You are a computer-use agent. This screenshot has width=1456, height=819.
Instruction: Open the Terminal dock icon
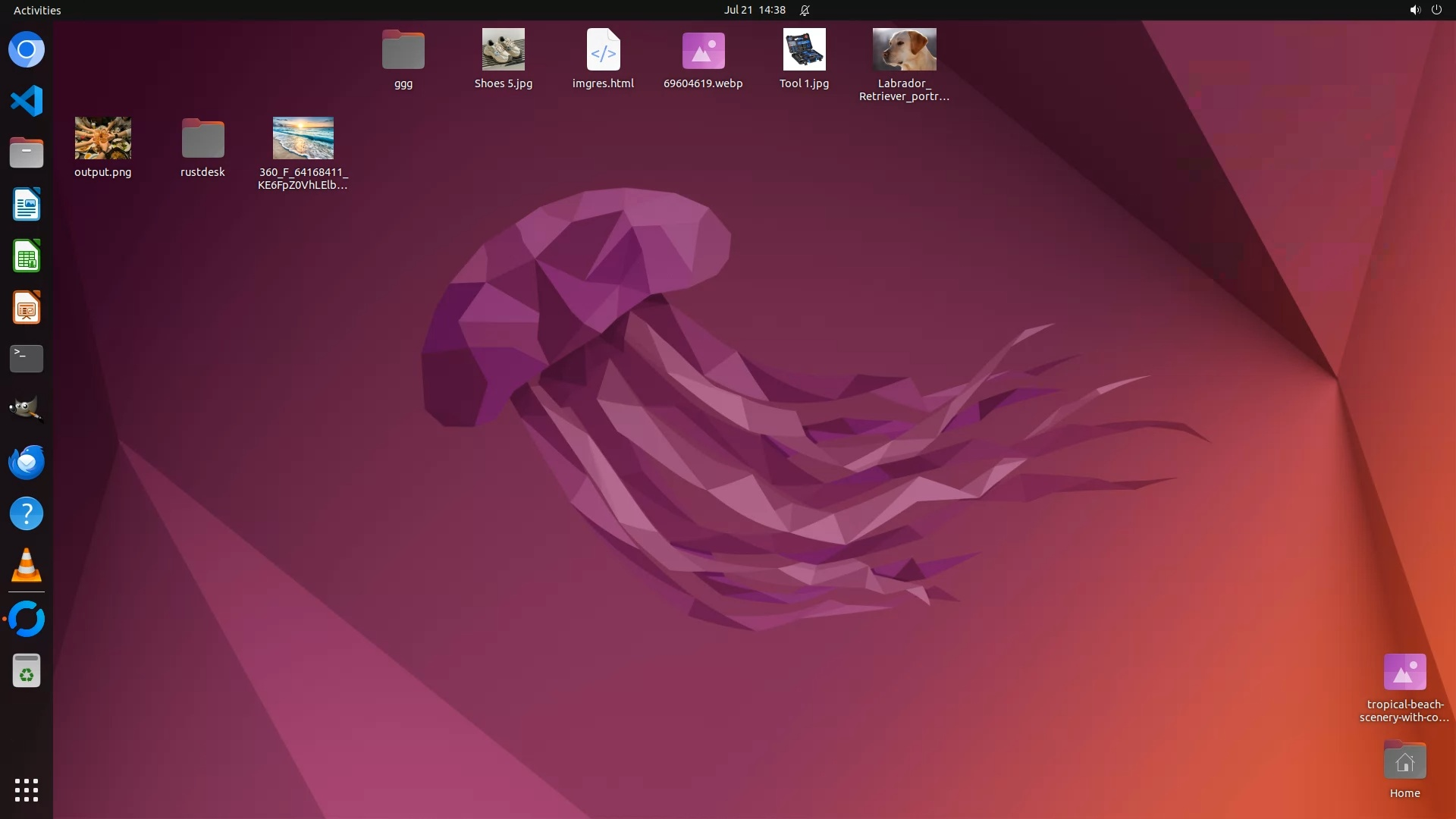pos(27,359)
